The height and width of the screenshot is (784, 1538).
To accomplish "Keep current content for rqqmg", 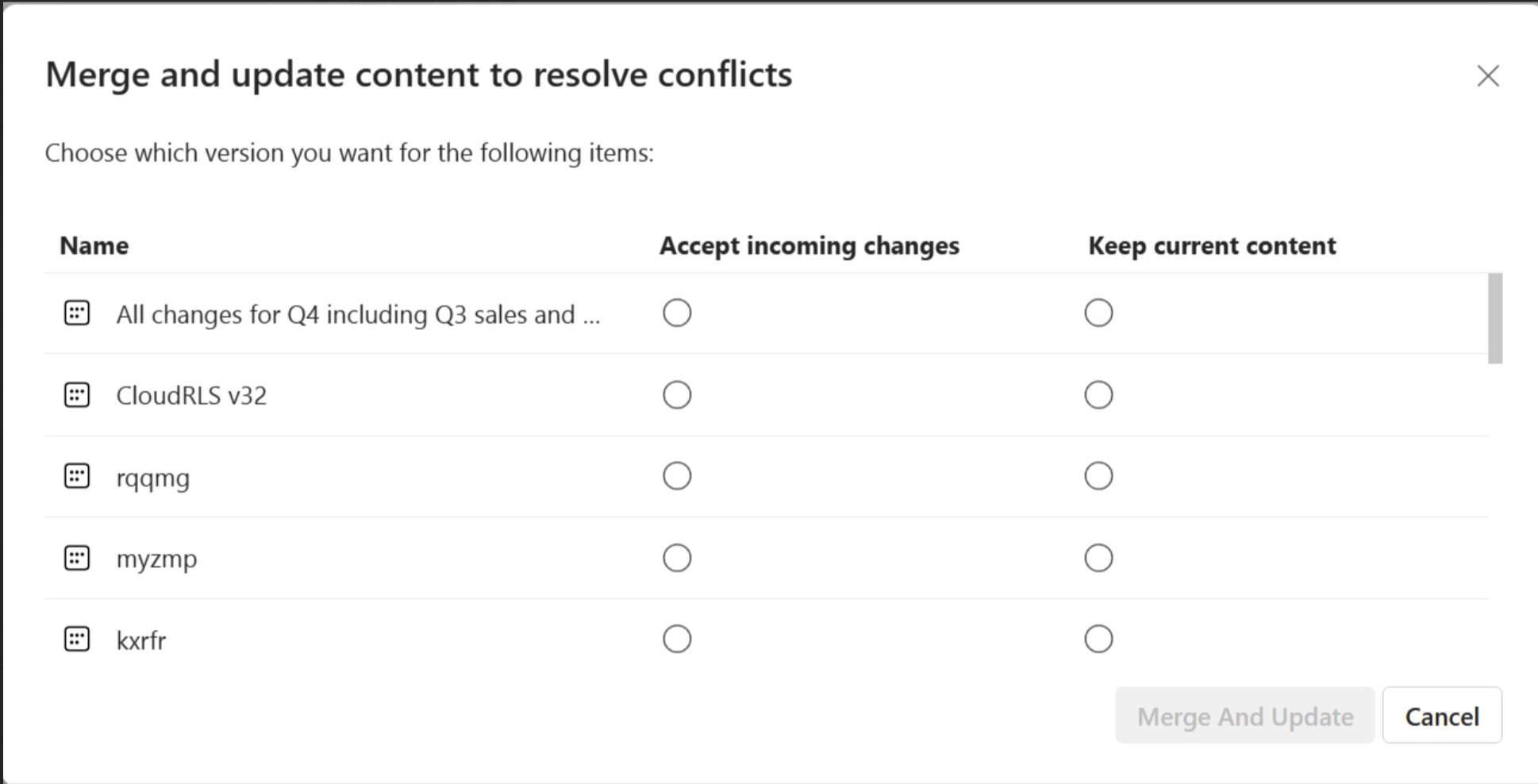I will [1098, 476].
